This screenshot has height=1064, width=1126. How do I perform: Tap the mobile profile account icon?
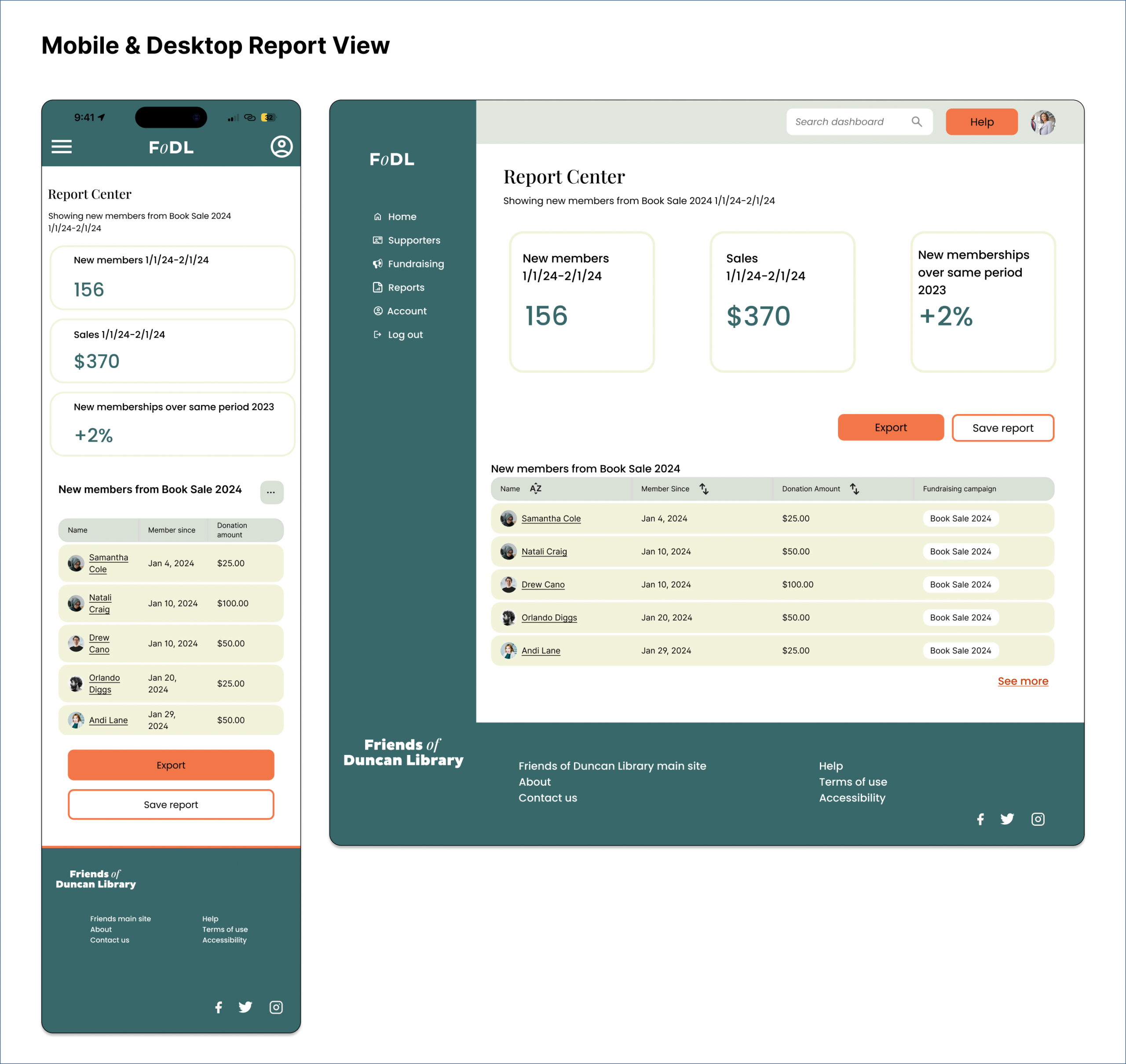coord(281,147)
